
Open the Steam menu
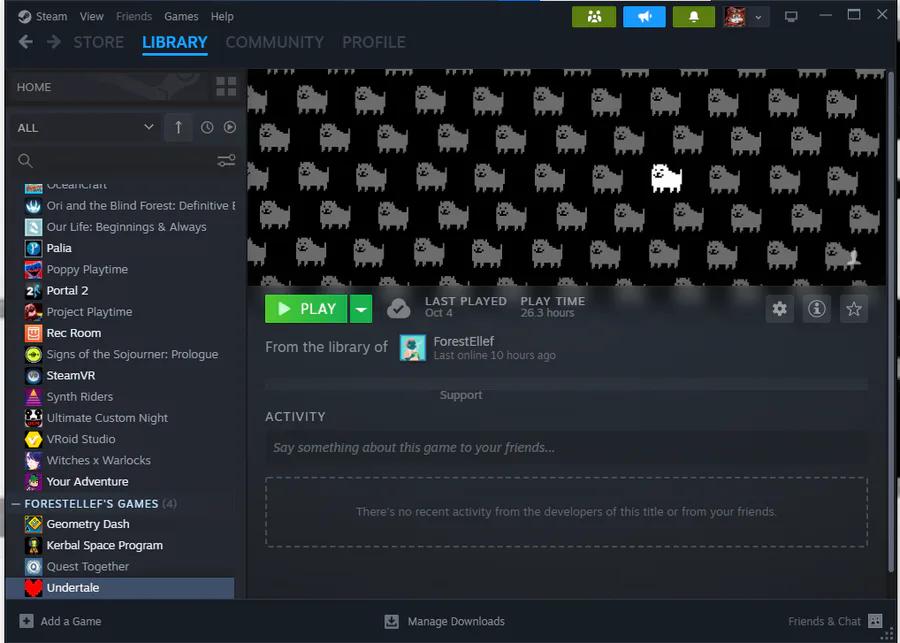[52, 17]
